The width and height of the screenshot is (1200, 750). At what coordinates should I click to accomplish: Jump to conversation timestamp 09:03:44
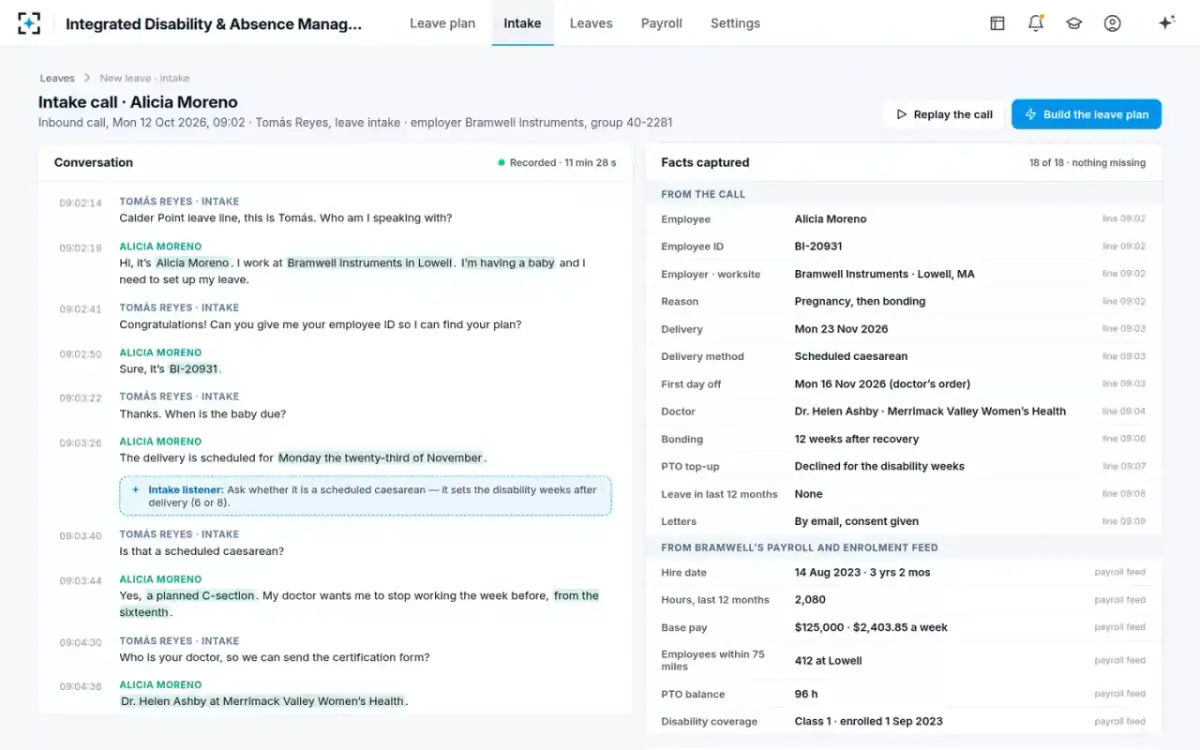coord(80,581)
